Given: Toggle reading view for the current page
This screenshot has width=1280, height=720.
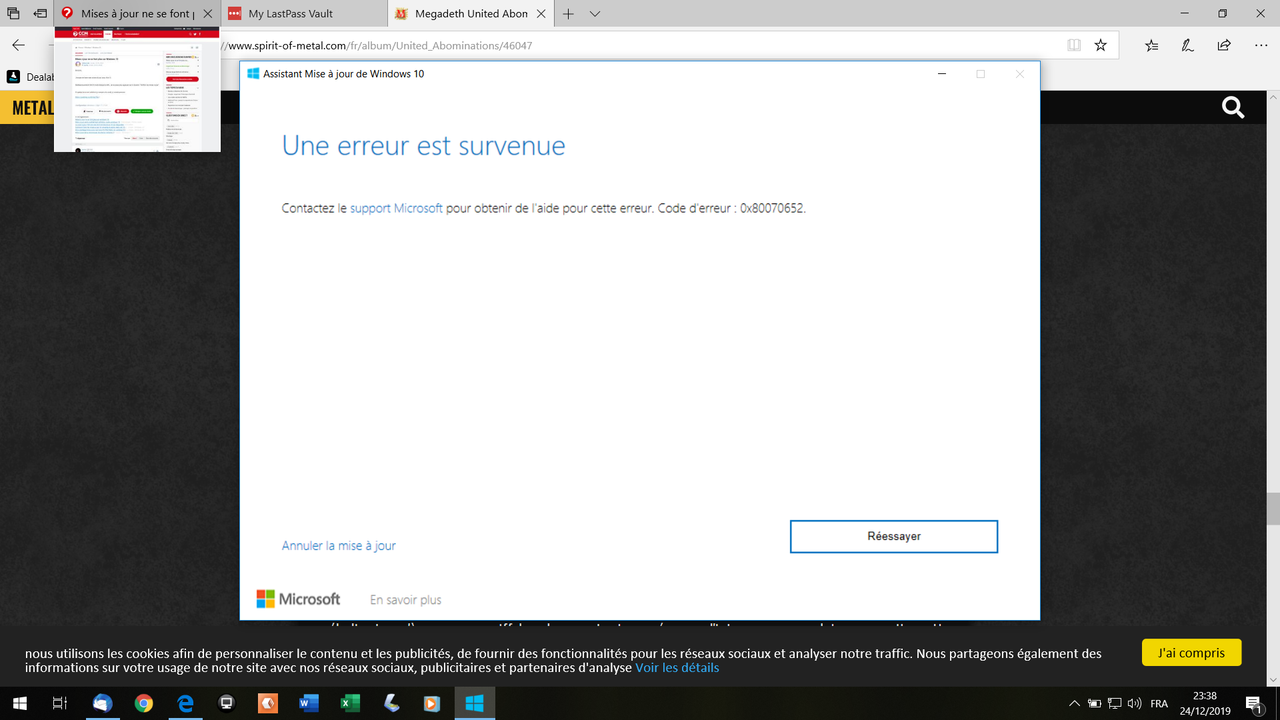Looking at the screenshot, I should tap(1074, 45).
